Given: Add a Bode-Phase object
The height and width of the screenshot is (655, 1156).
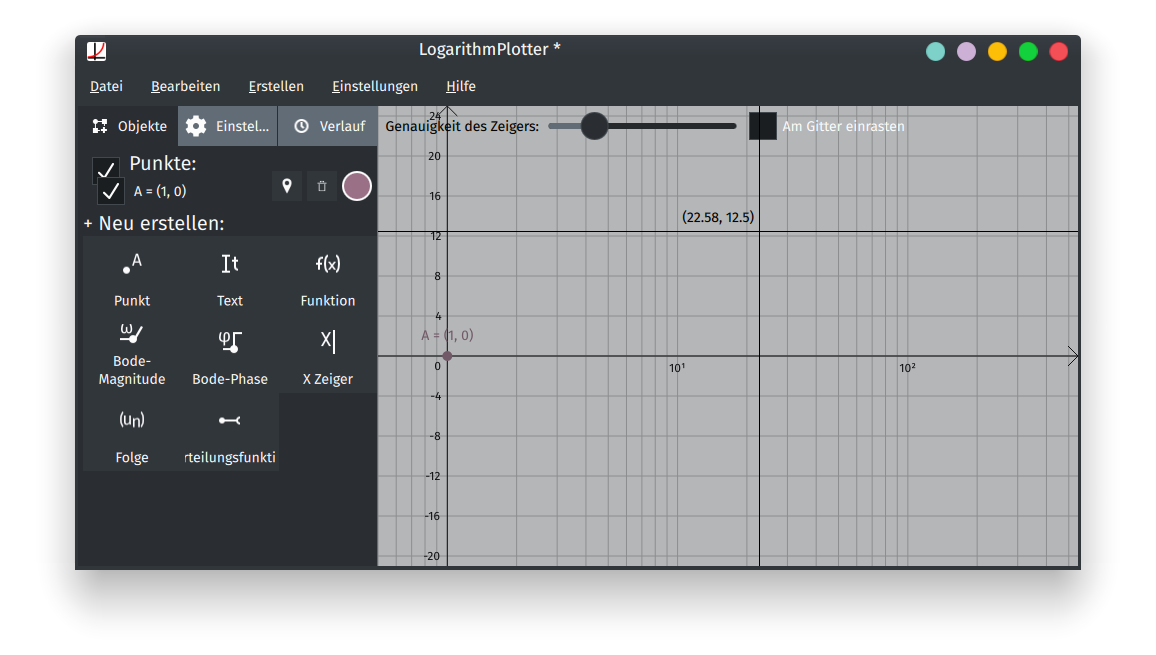Looking at the screenshot, I should click(229, 354).
